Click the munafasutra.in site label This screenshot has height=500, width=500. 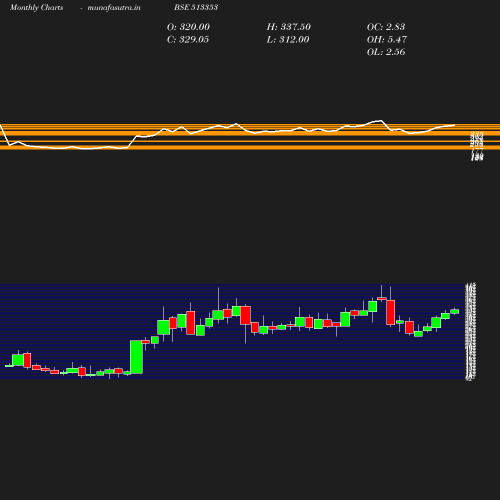coord(114,7)
